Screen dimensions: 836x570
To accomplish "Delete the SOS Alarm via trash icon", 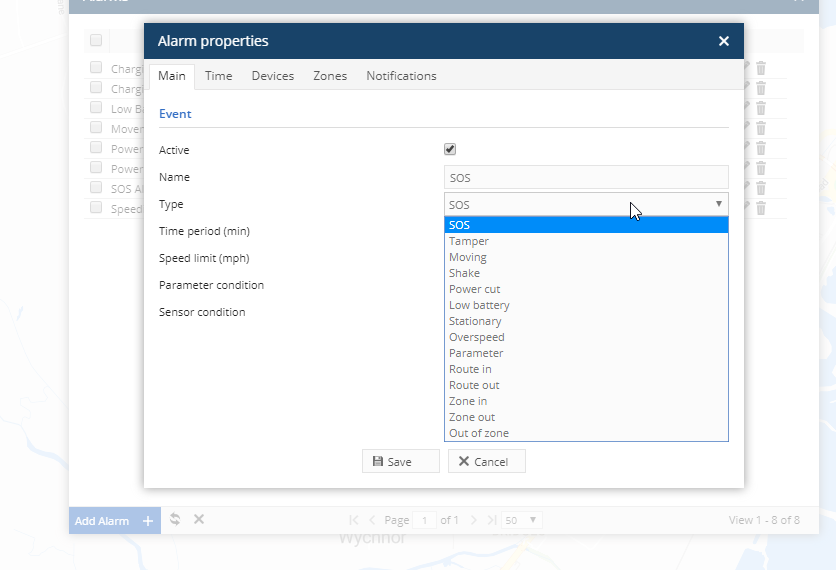I will coord(761,188).
